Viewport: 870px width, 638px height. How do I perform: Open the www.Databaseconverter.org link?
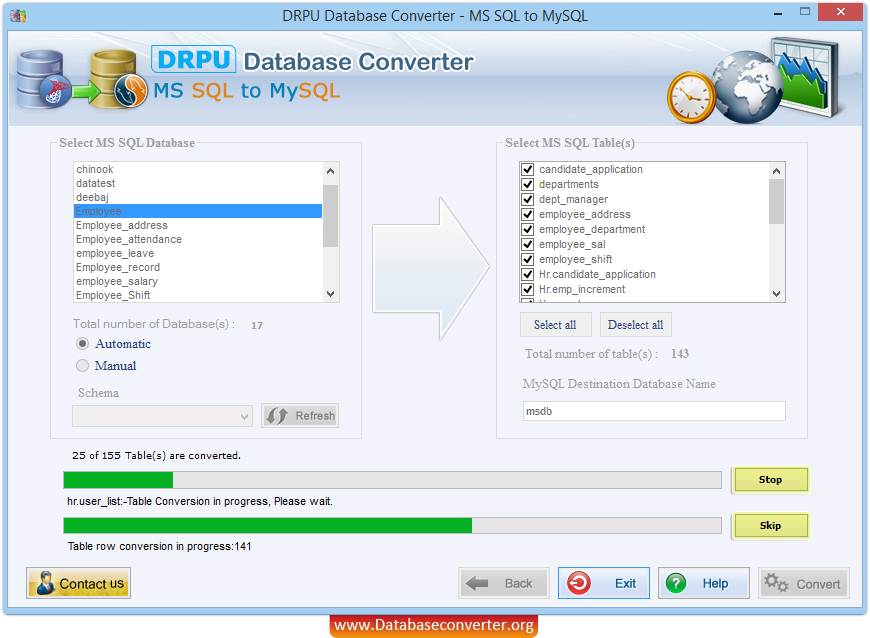coord(434,625)
